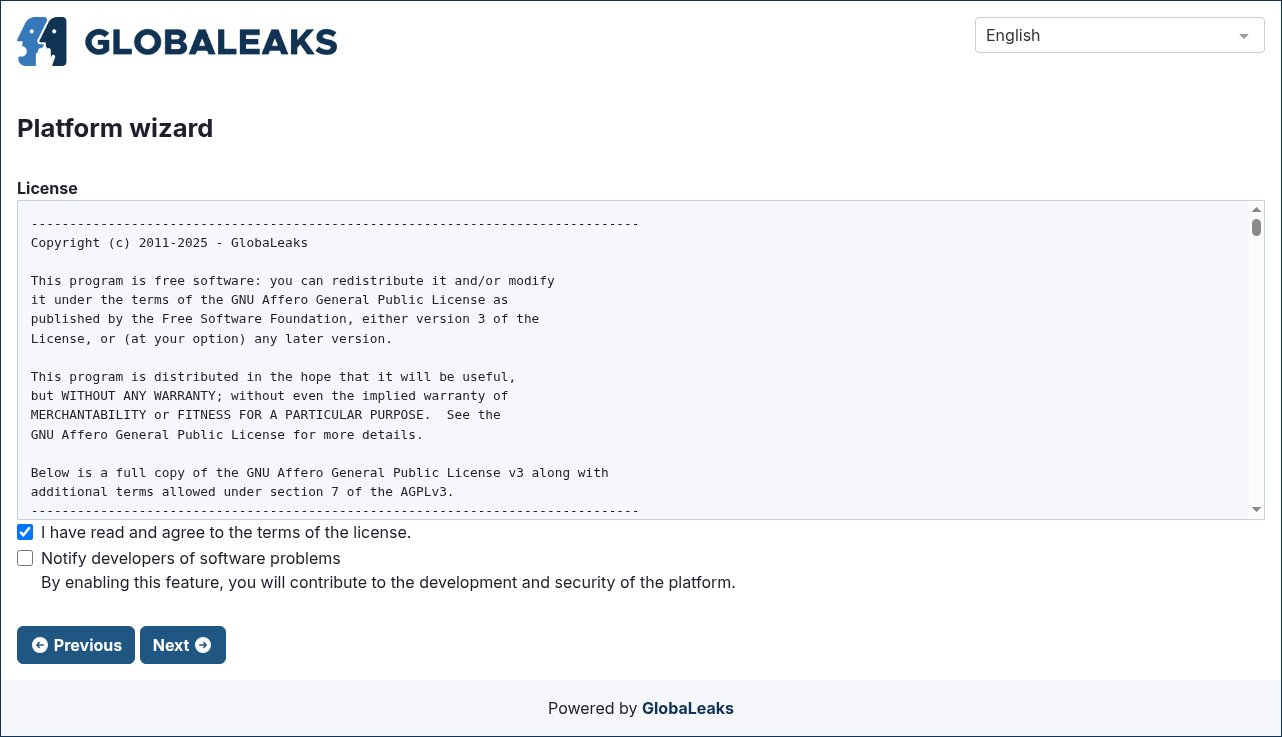Open the English language dropdown
This screenshot has width=1282, height=737.
(1119, 35)
